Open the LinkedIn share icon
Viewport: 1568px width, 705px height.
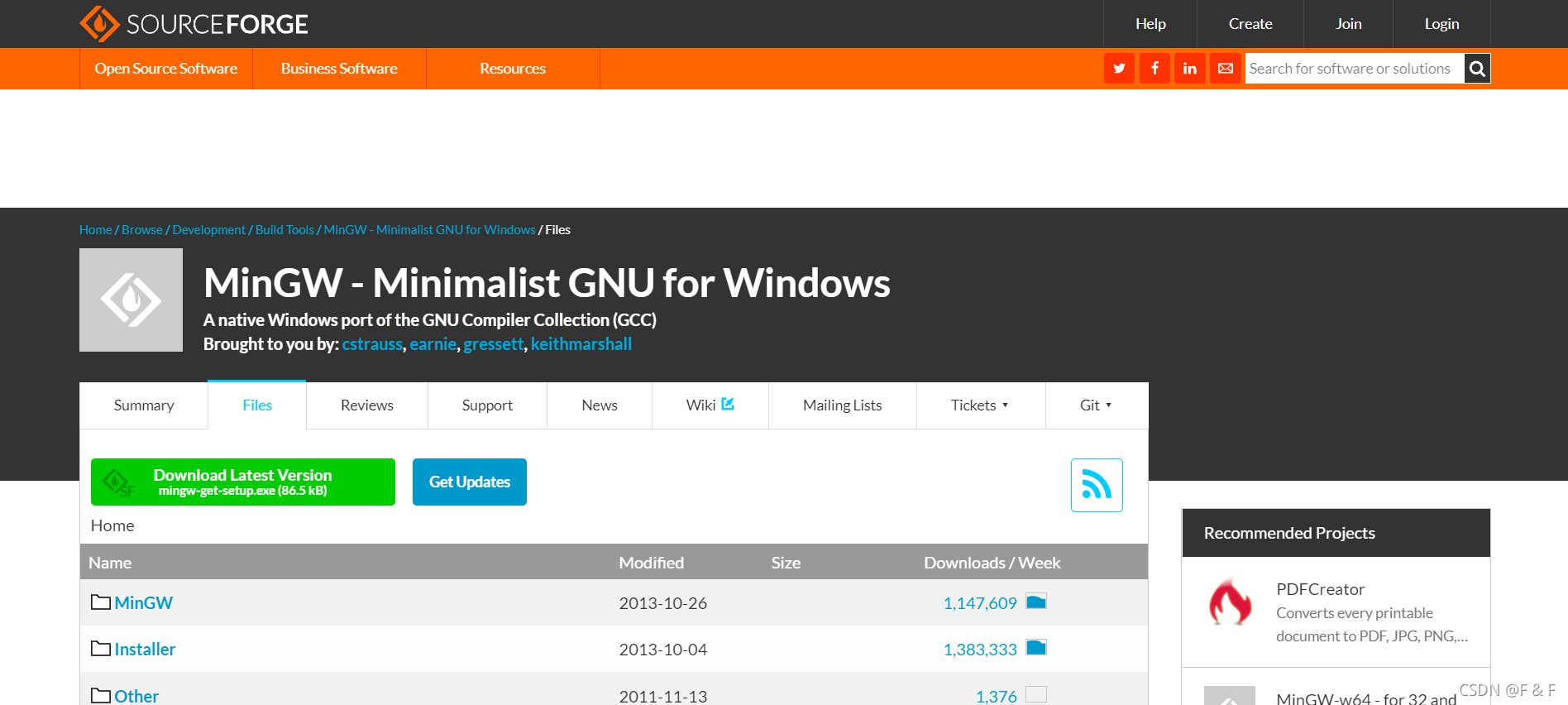click(x=1189, y=69)
